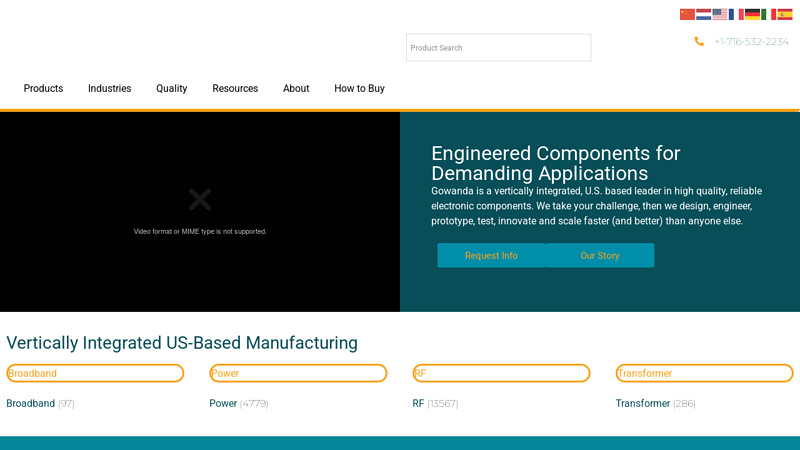This screenshot has height=450, width=800.
Task: Expand the Quality navigation menu
Action: (x=171, y=89)
